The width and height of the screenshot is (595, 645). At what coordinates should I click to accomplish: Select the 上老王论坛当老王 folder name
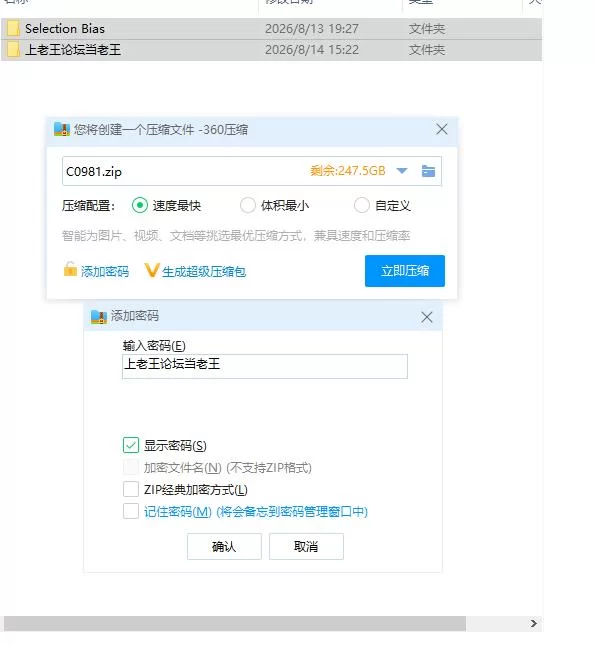pyautogui.click(x=73, y=50)
